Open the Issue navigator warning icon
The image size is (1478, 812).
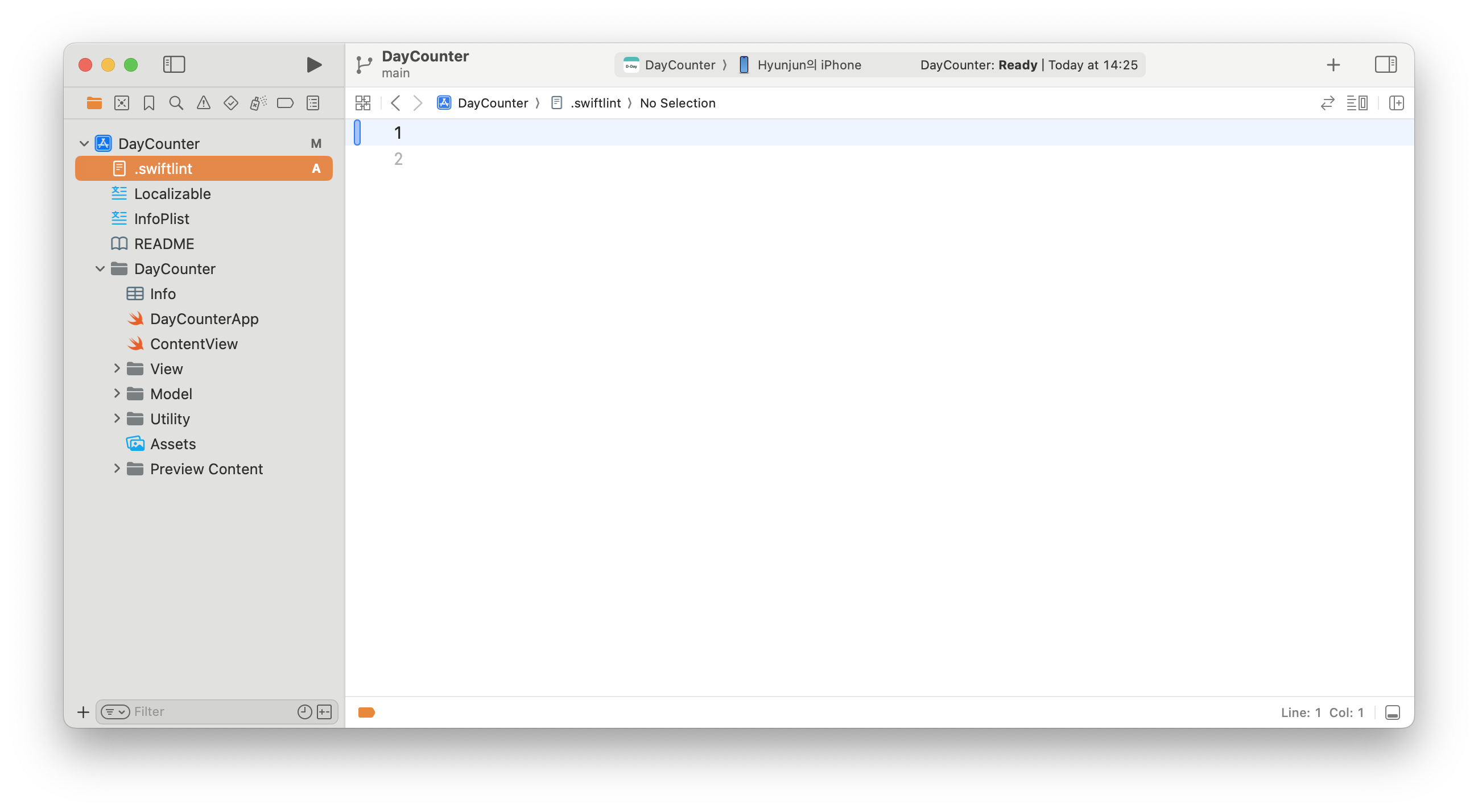pos(204,103)
